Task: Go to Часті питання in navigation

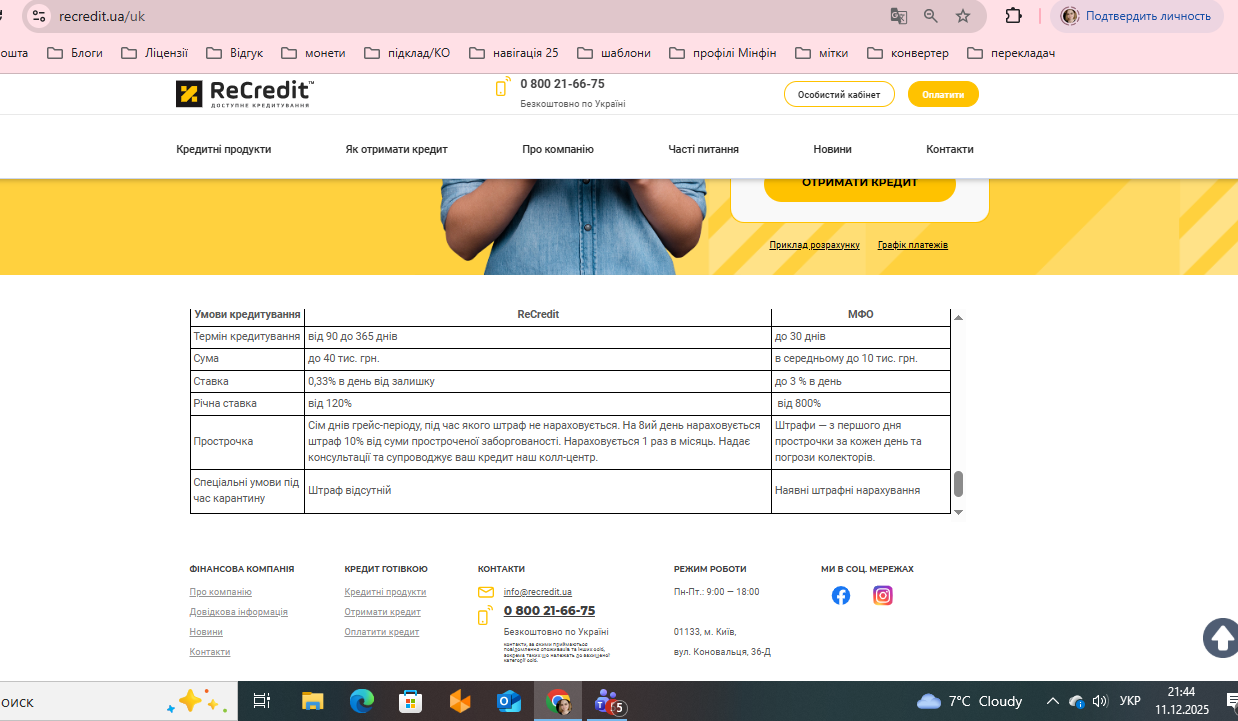Action: 704,149
